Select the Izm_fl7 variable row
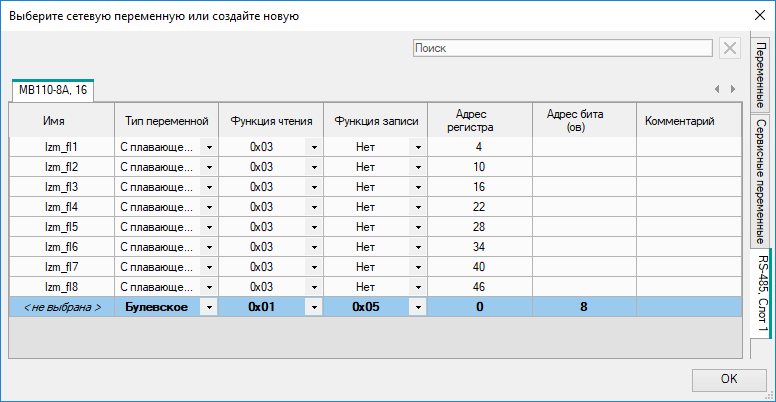This screenshot has width=776, height=402. 61,267
